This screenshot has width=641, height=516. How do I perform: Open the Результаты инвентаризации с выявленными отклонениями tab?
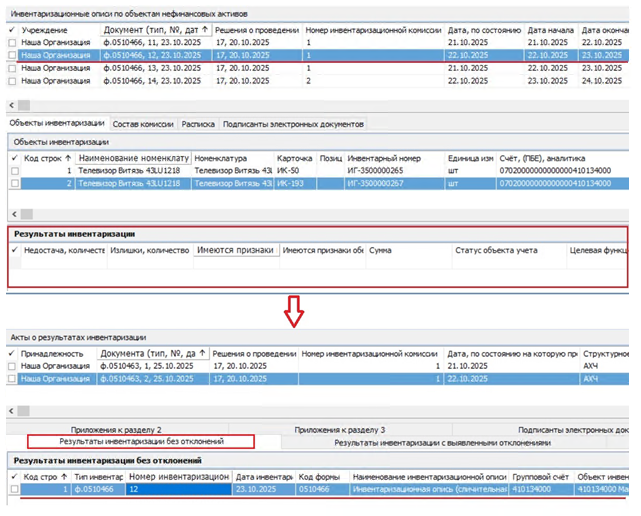[x=442, y=441]
